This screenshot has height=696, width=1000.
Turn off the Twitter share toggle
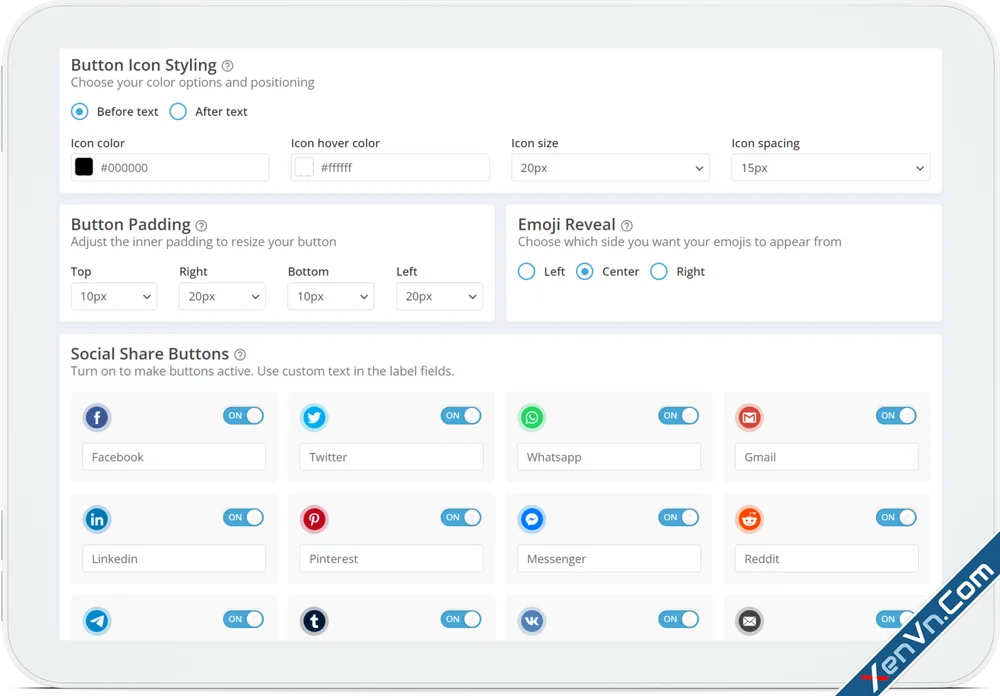coord(460,416)
